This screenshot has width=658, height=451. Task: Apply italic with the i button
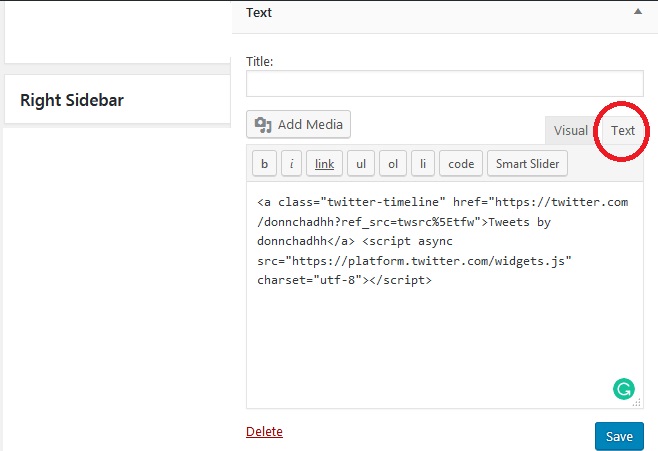(x=292, y=163)
